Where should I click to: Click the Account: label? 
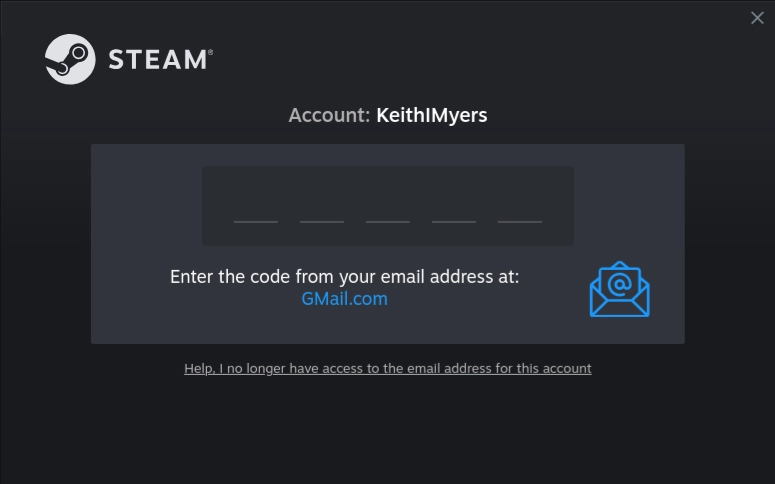tap(329, 115)
